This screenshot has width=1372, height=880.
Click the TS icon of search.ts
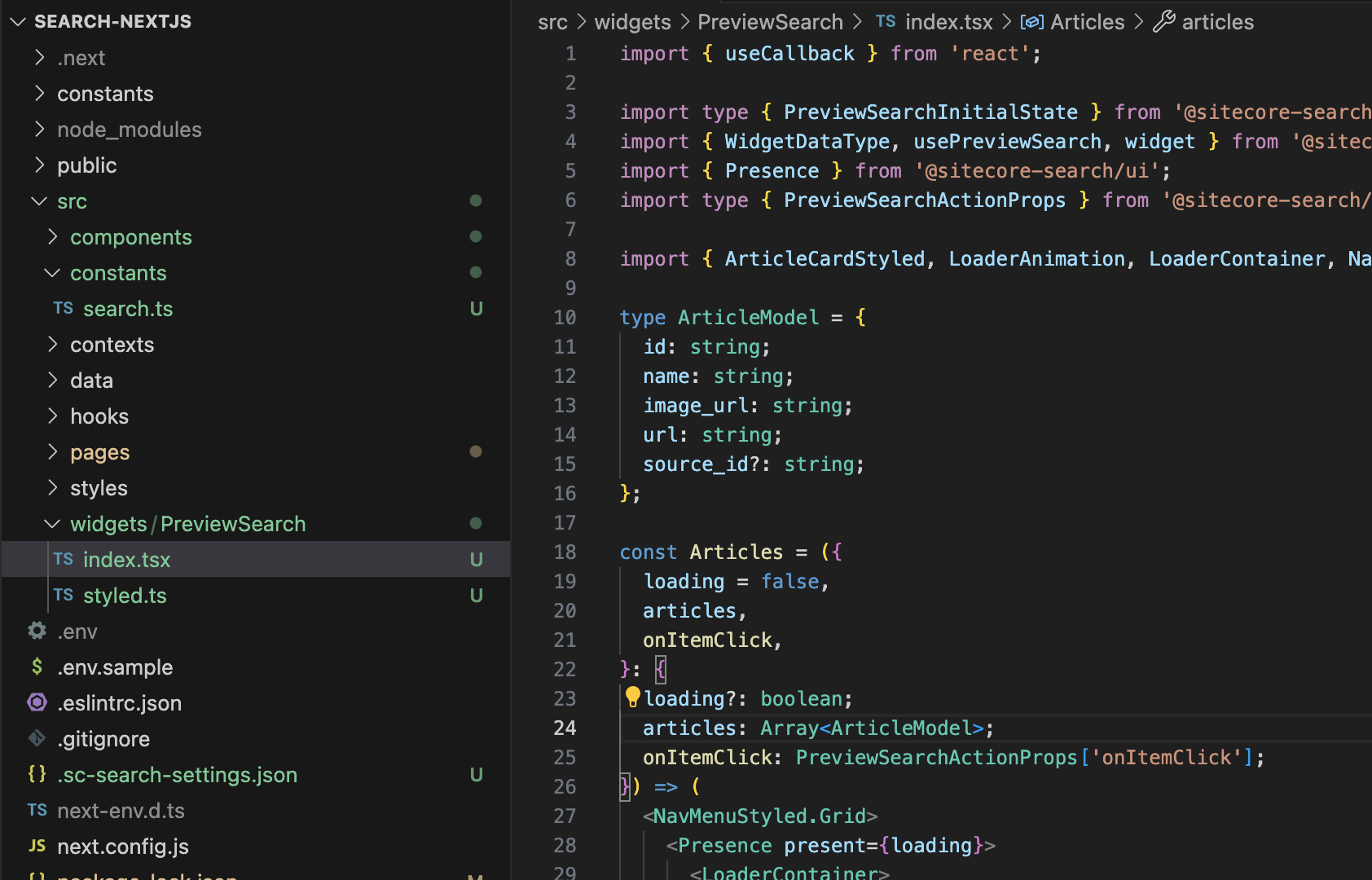pos(64,309)
